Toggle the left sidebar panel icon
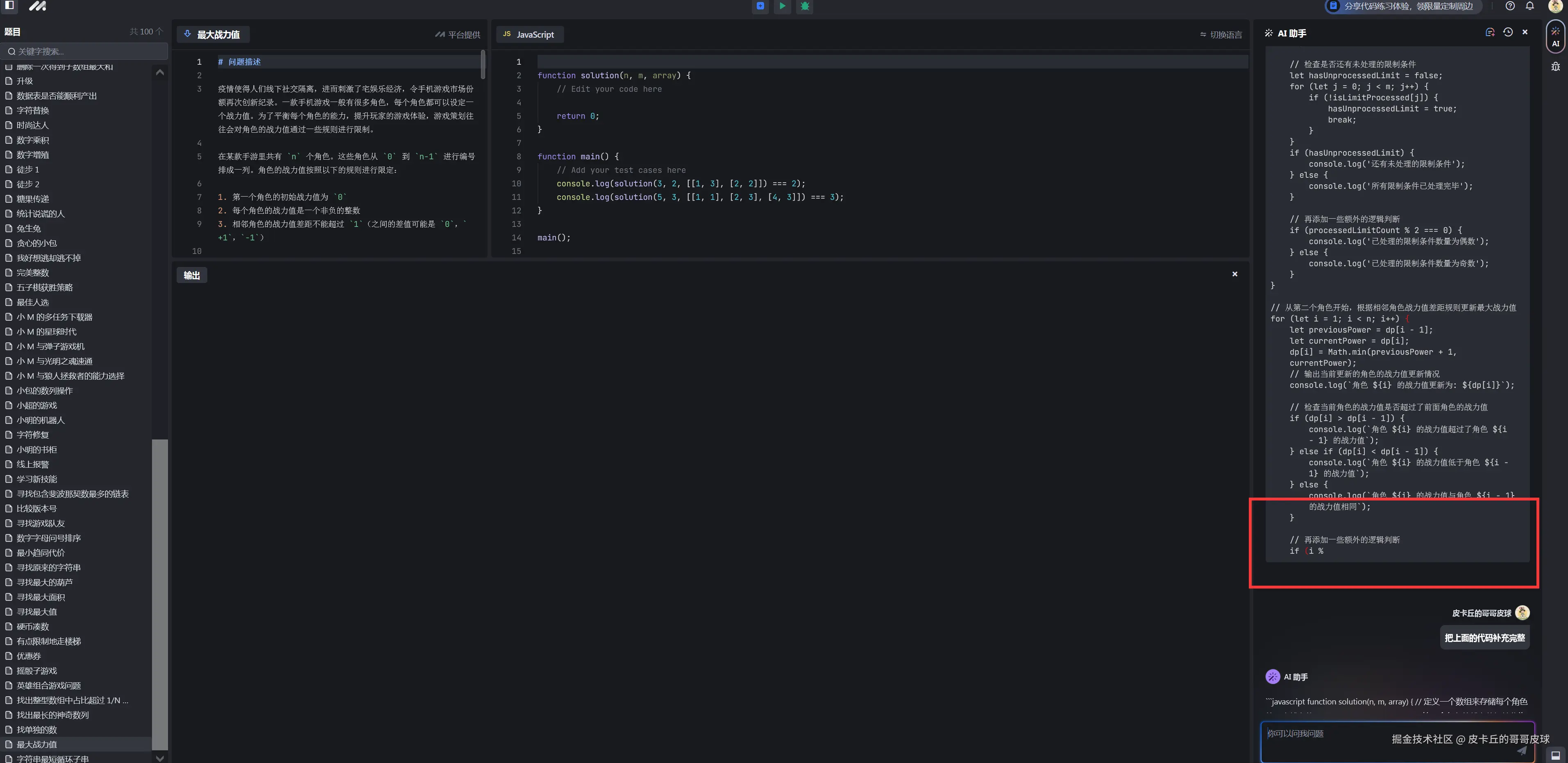The height and width of the screenshot is (763, 1568). coord(9,5)
